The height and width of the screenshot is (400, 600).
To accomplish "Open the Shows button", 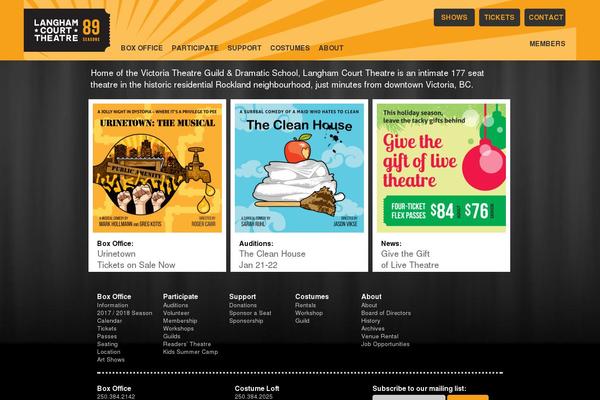I will 454,18.
